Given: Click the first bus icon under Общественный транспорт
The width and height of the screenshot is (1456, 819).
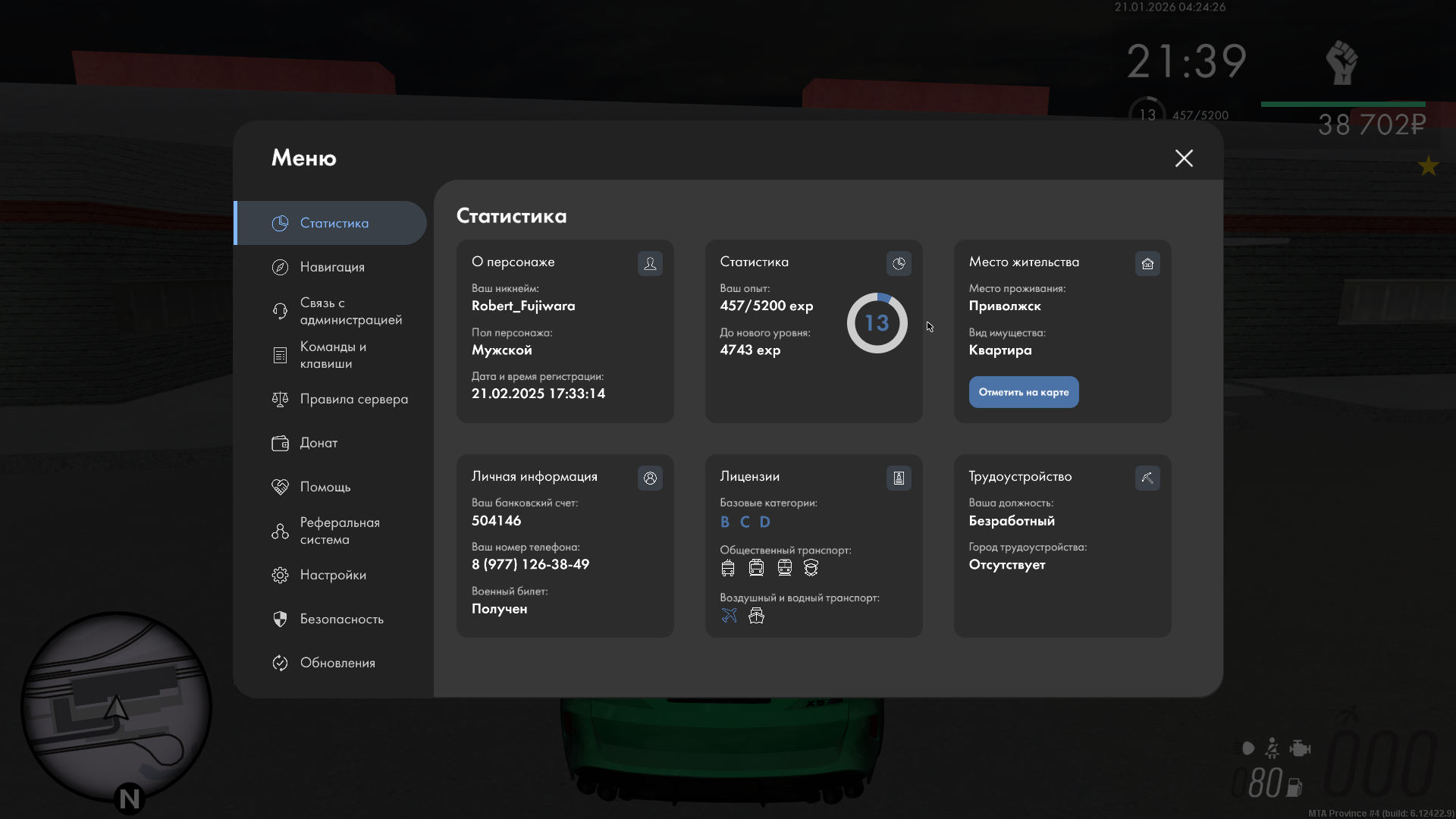Looking at the screenshot, I should tap(728, 568).
